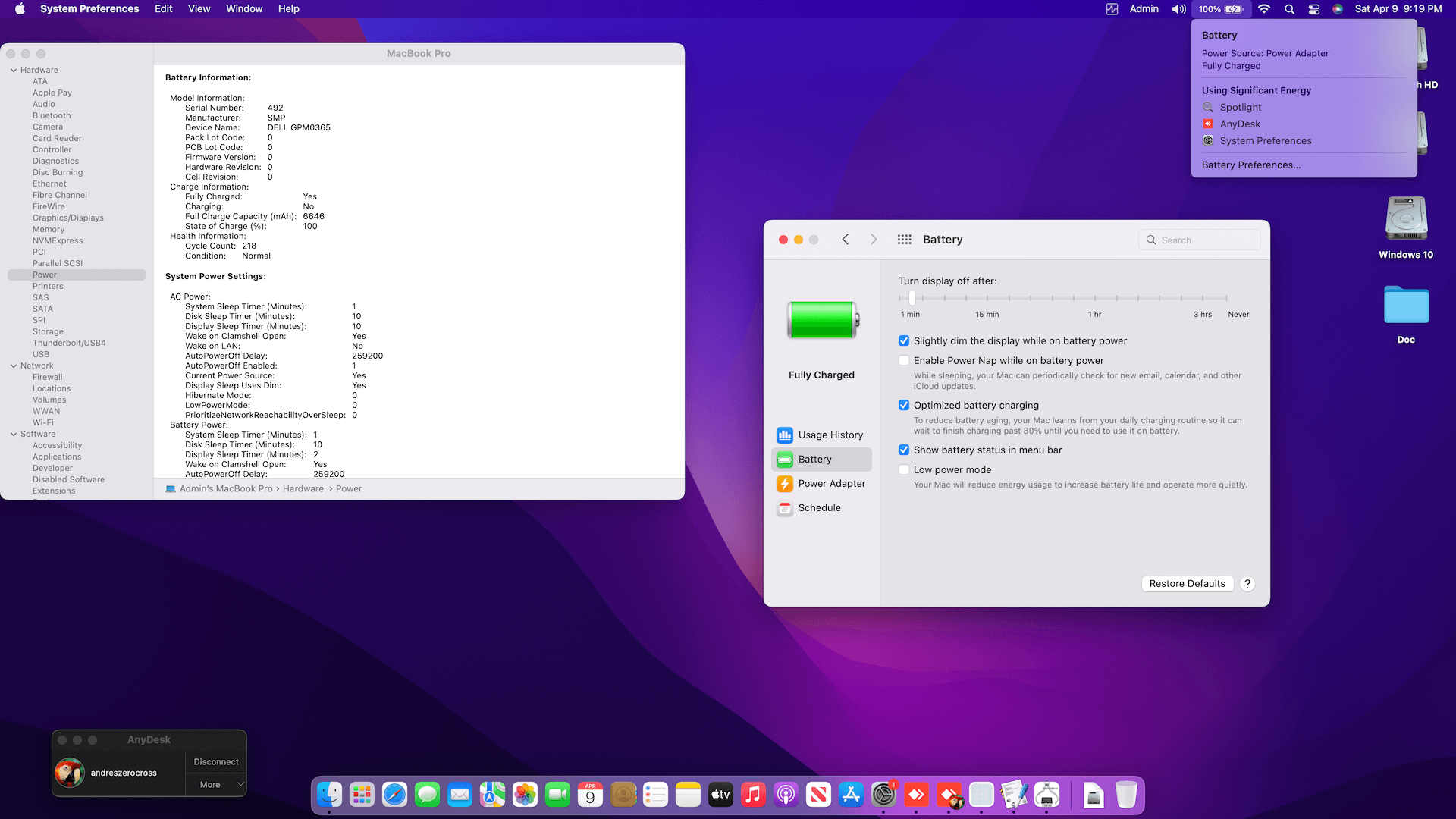Open Control Center in the menu bar

tap(1314, 9)
